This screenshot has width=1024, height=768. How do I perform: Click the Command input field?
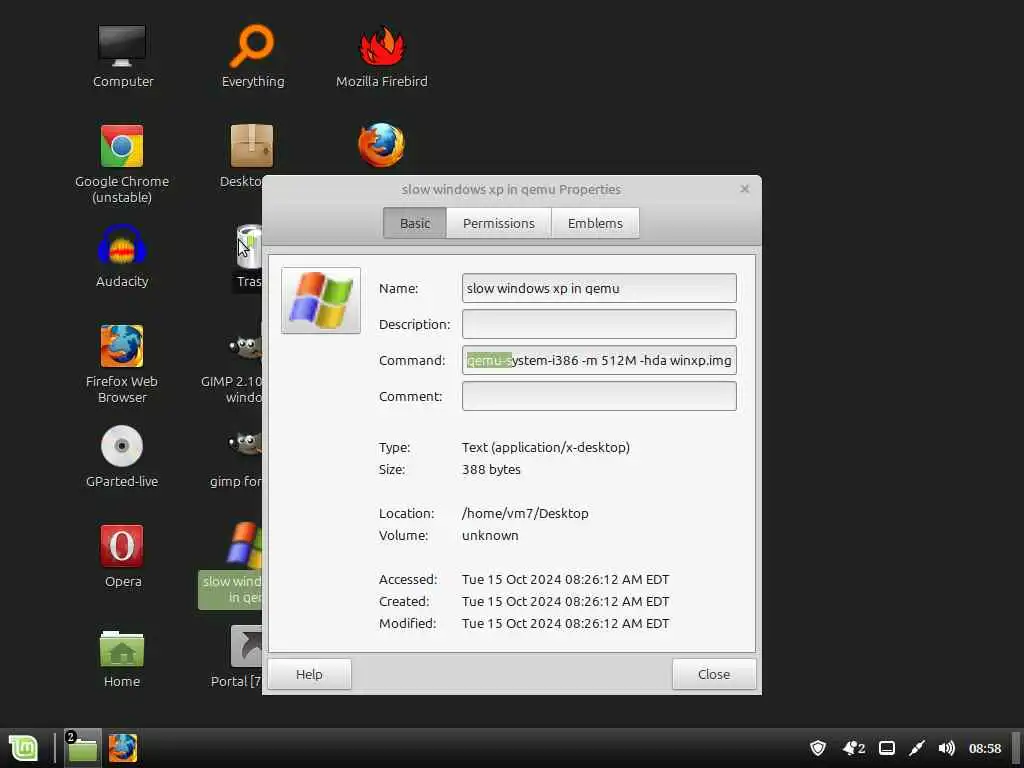[x=599, y=360]
